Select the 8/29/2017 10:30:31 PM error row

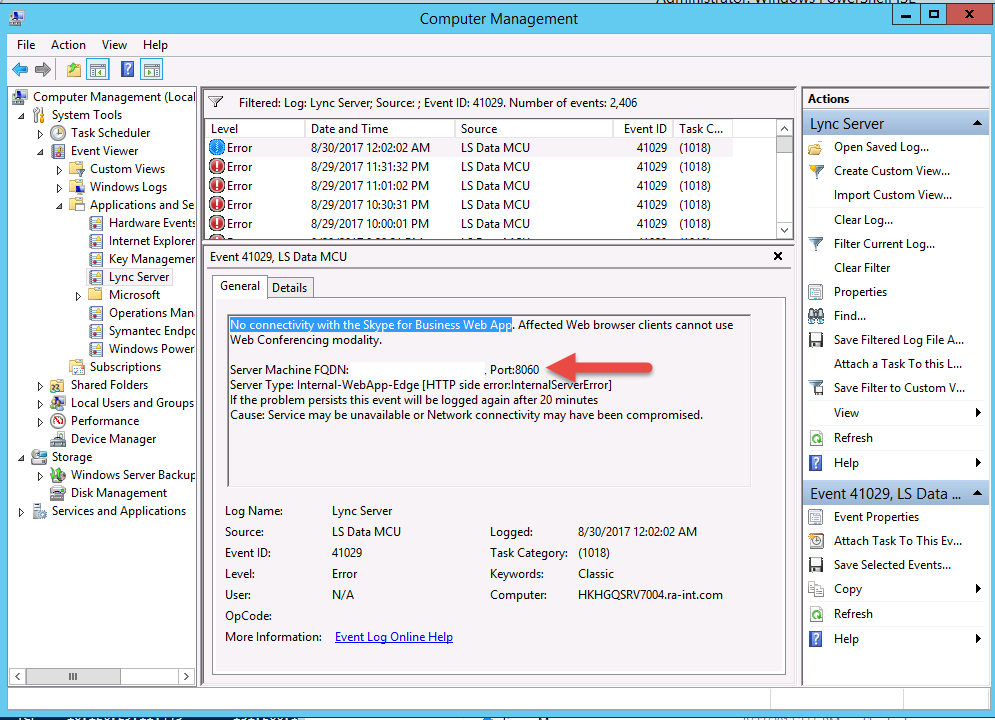pos(468,205)
